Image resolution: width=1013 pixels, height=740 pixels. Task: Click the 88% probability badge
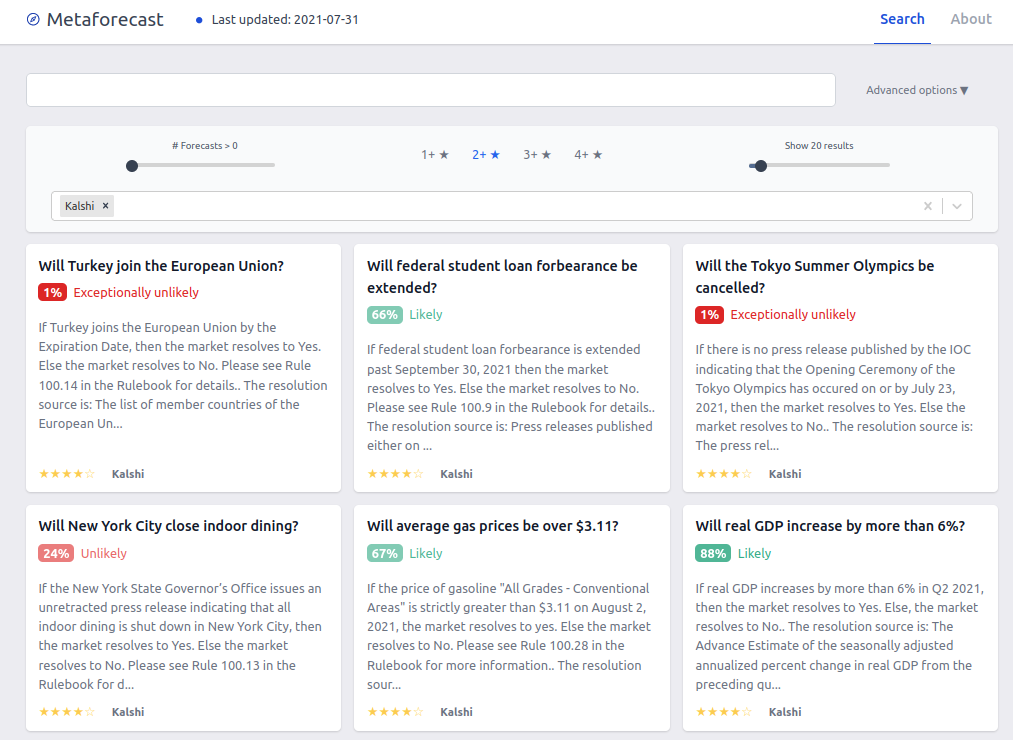[713, 553]
